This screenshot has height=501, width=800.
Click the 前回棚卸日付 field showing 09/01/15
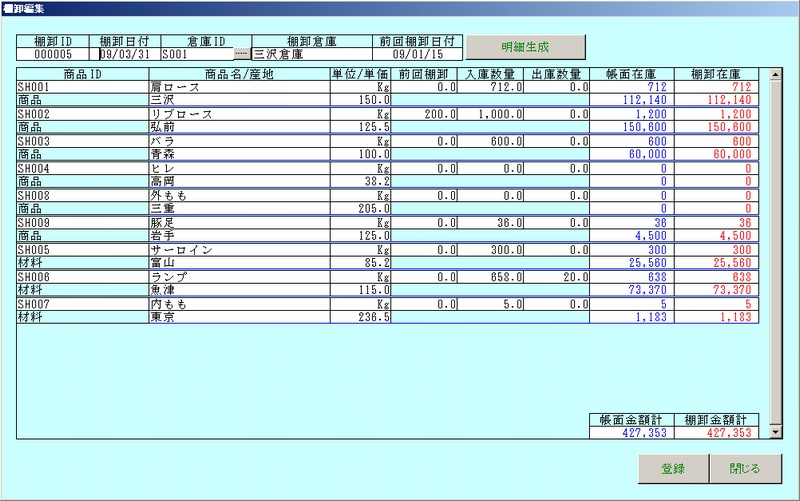pyautogui.click(x=418, y=55)
